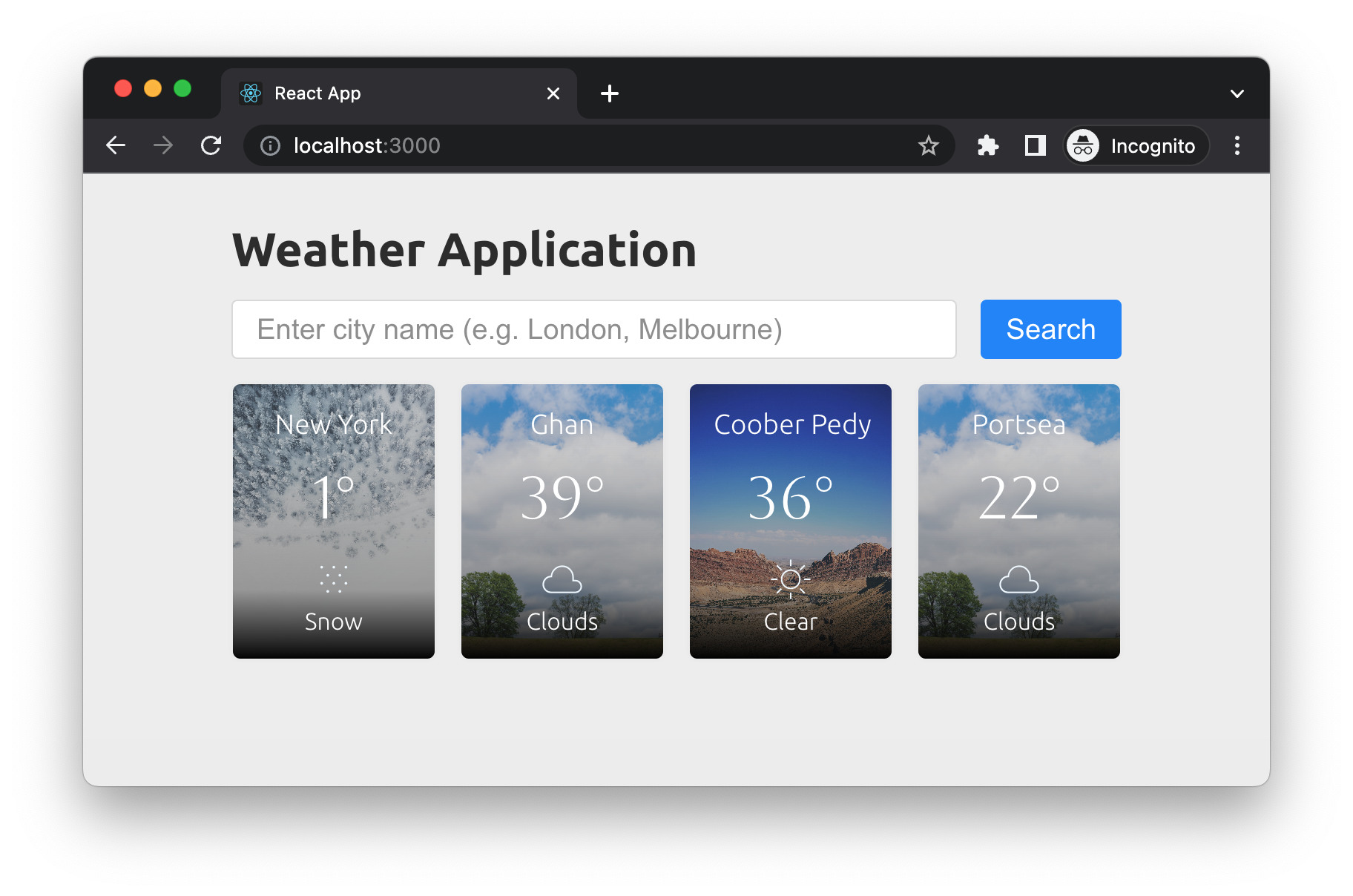The height and width of the screenshot is (896, 1353).
Task: Click the reload page icon
Action: pos(211,145)
